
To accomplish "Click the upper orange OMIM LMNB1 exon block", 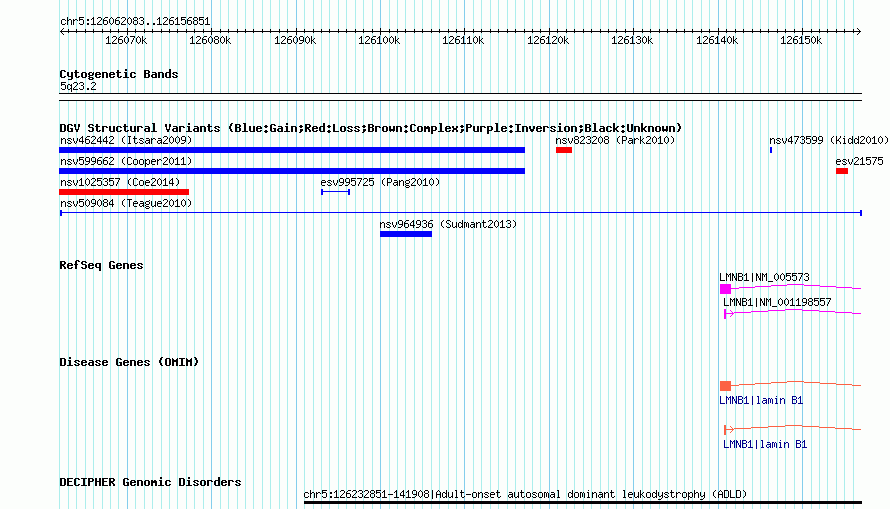I will click(x=725, y=386).
